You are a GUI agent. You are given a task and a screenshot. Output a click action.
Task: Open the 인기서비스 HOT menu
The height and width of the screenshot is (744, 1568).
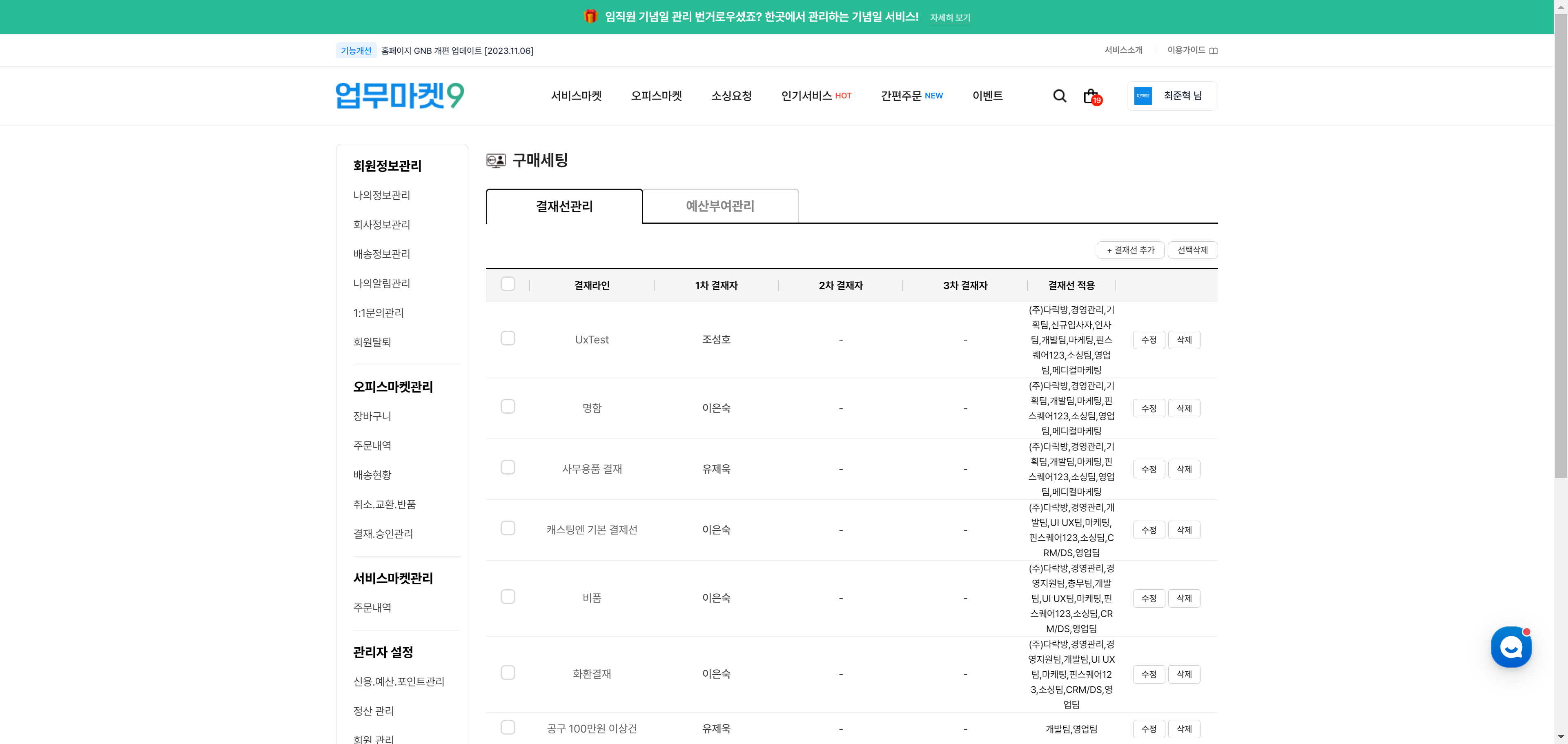click(816, 96)
